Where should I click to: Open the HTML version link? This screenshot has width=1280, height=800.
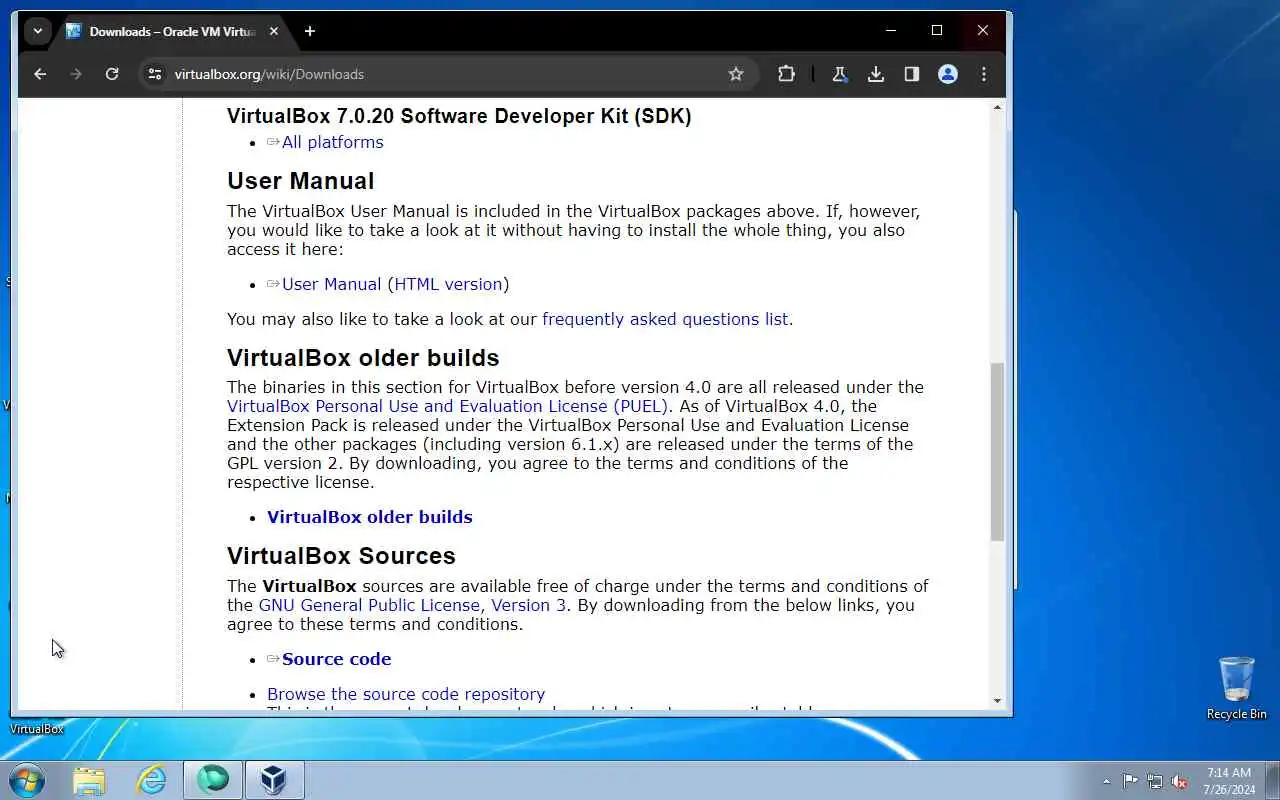[448, 284]
